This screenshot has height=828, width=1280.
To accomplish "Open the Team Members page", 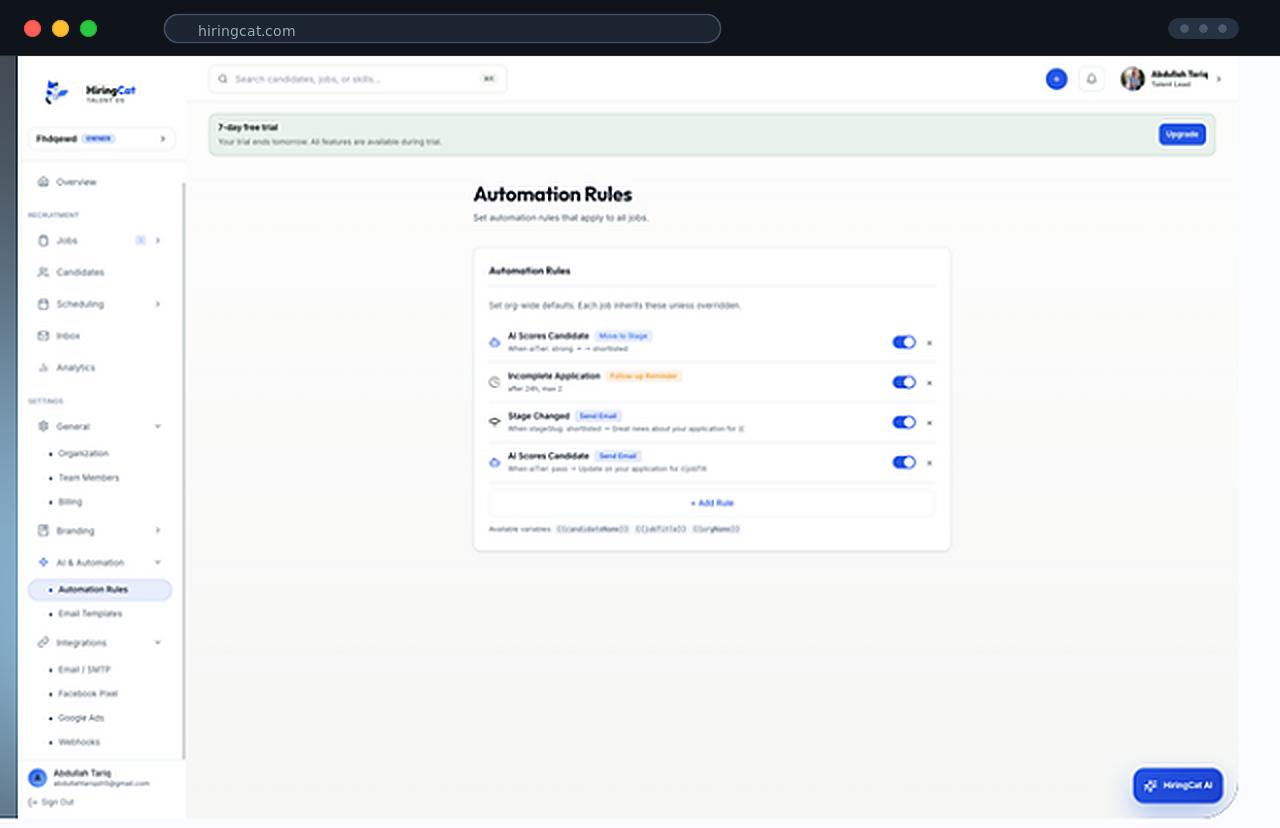I will (88, 478).
